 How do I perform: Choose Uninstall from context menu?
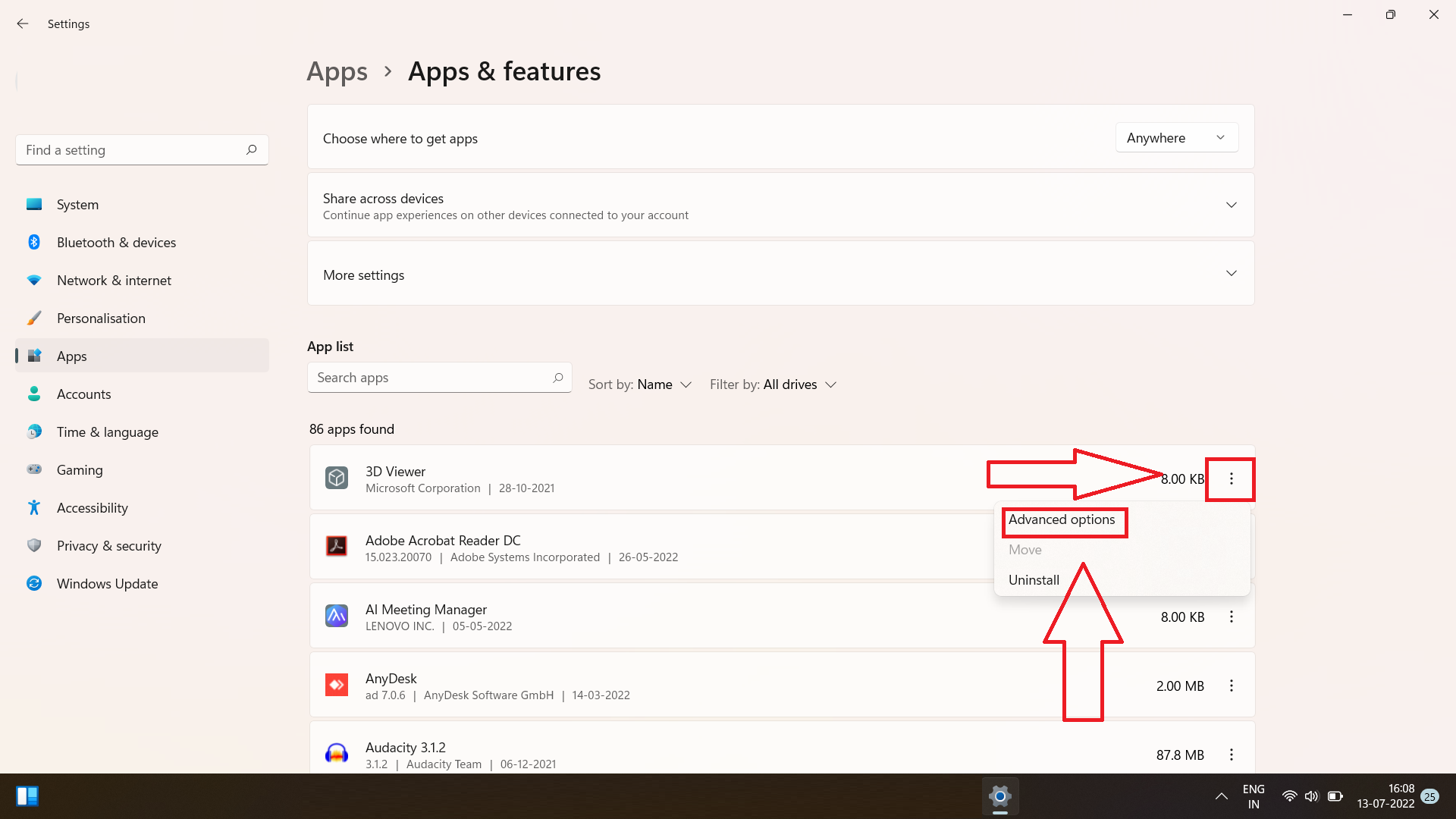click(x=1034, y=580)
